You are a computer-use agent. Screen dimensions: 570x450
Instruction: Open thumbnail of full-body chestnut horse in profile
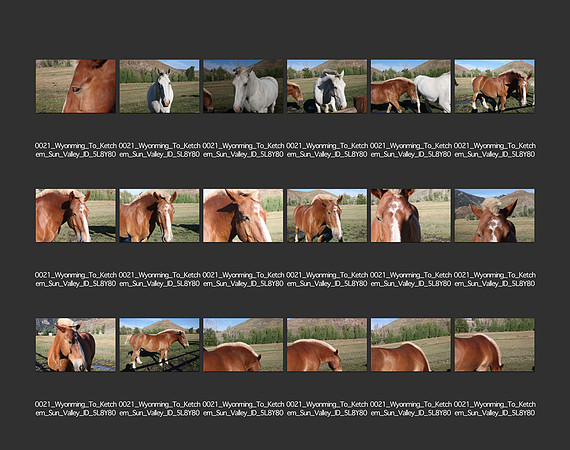coord(160,345)
